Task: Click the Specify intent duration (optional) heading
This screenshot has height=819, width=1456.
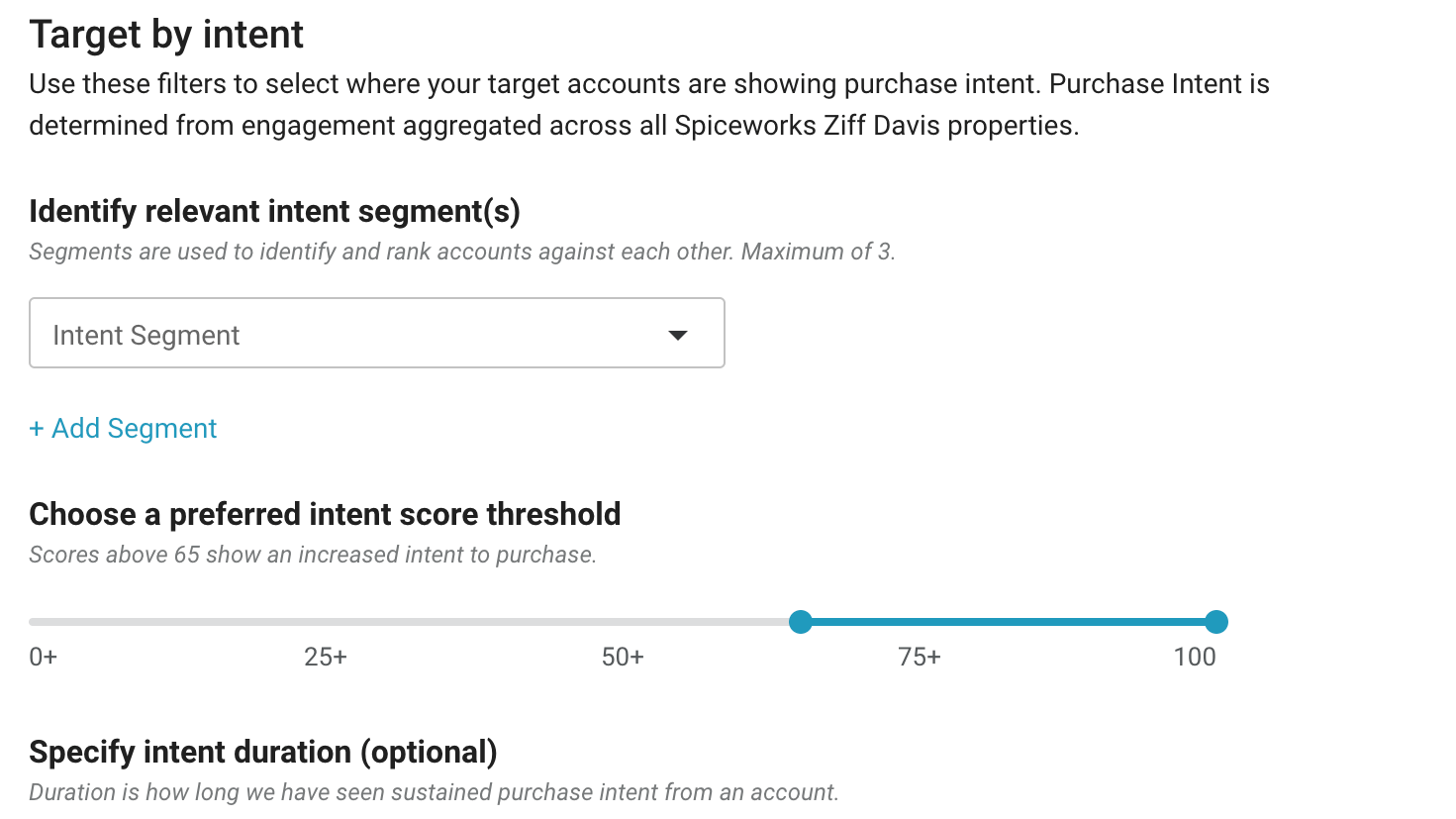Action: 263,752
